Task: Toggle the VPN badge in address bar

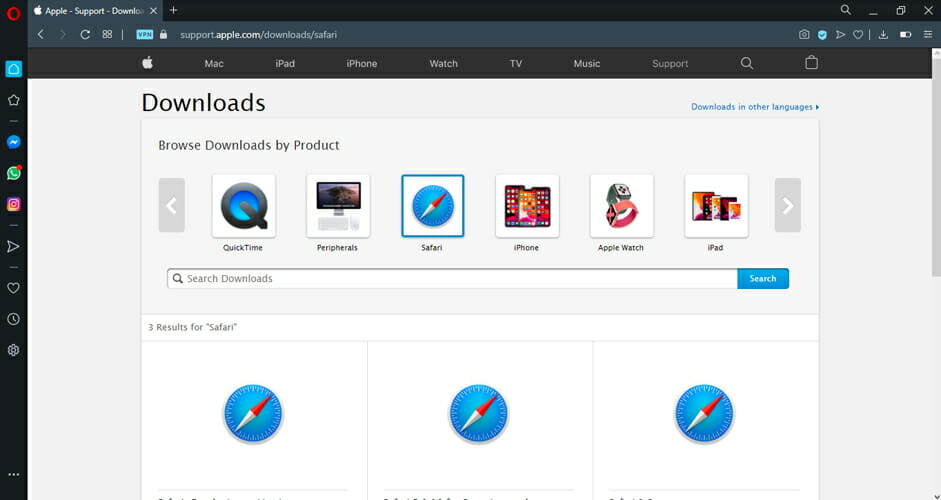Action: (145, 35)
